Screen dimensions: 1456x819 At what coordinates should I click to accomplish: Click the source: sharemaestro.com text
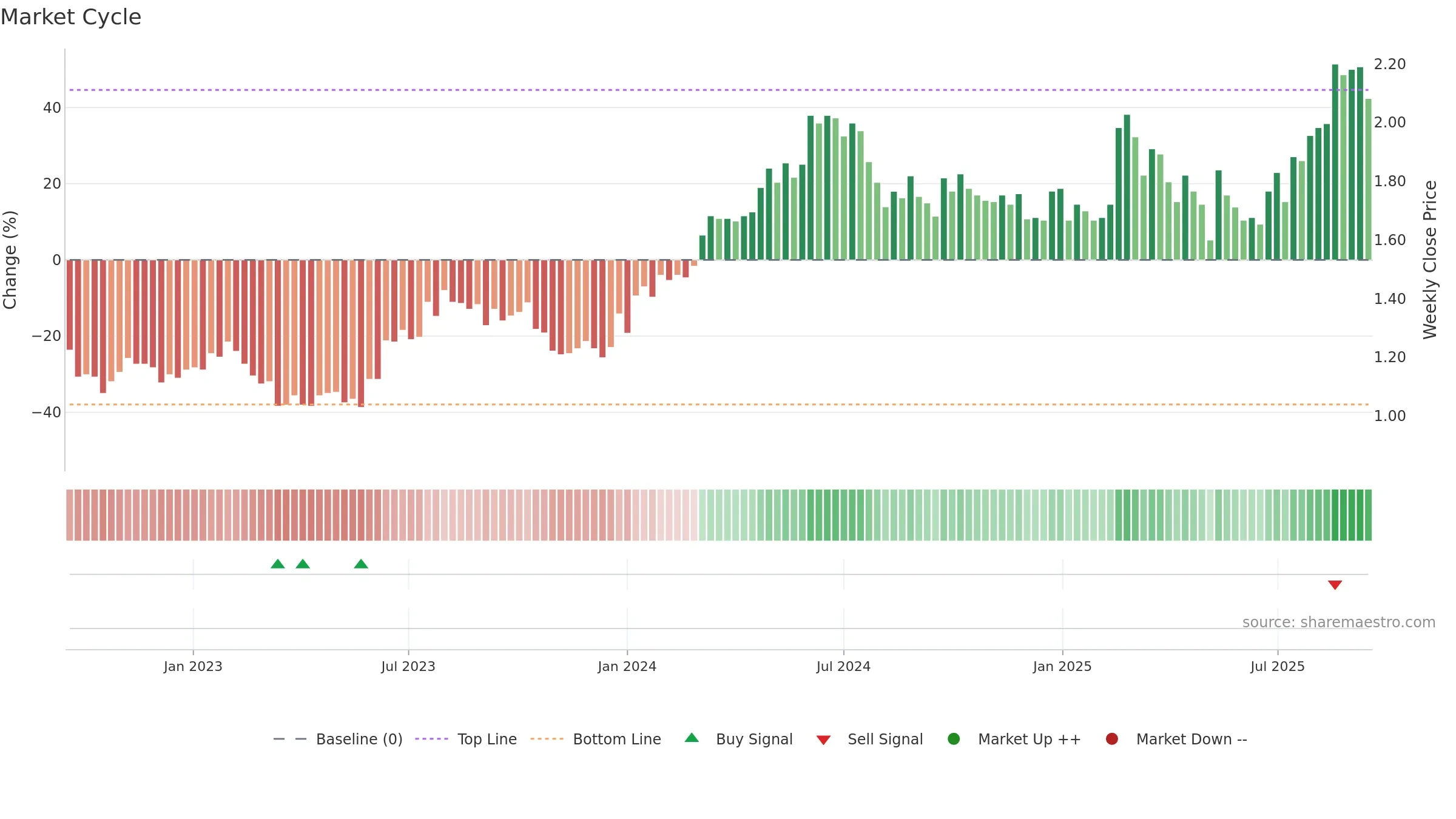1339,622
